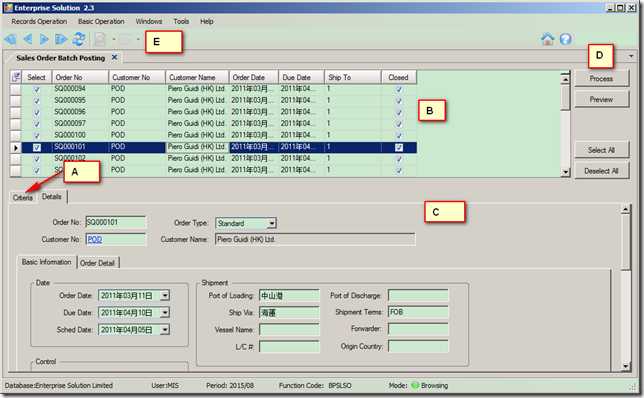This screenshot has width=644, height=398.
Task: Click Function Code BPSLSO in the status bar
Action: pyautogui.click(x=315, y=386)
